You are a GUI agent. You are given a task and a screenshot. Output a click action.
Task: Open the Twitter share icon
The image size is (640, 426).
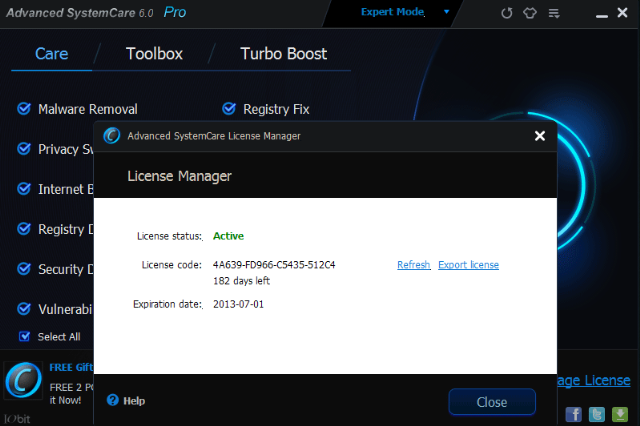597,415
